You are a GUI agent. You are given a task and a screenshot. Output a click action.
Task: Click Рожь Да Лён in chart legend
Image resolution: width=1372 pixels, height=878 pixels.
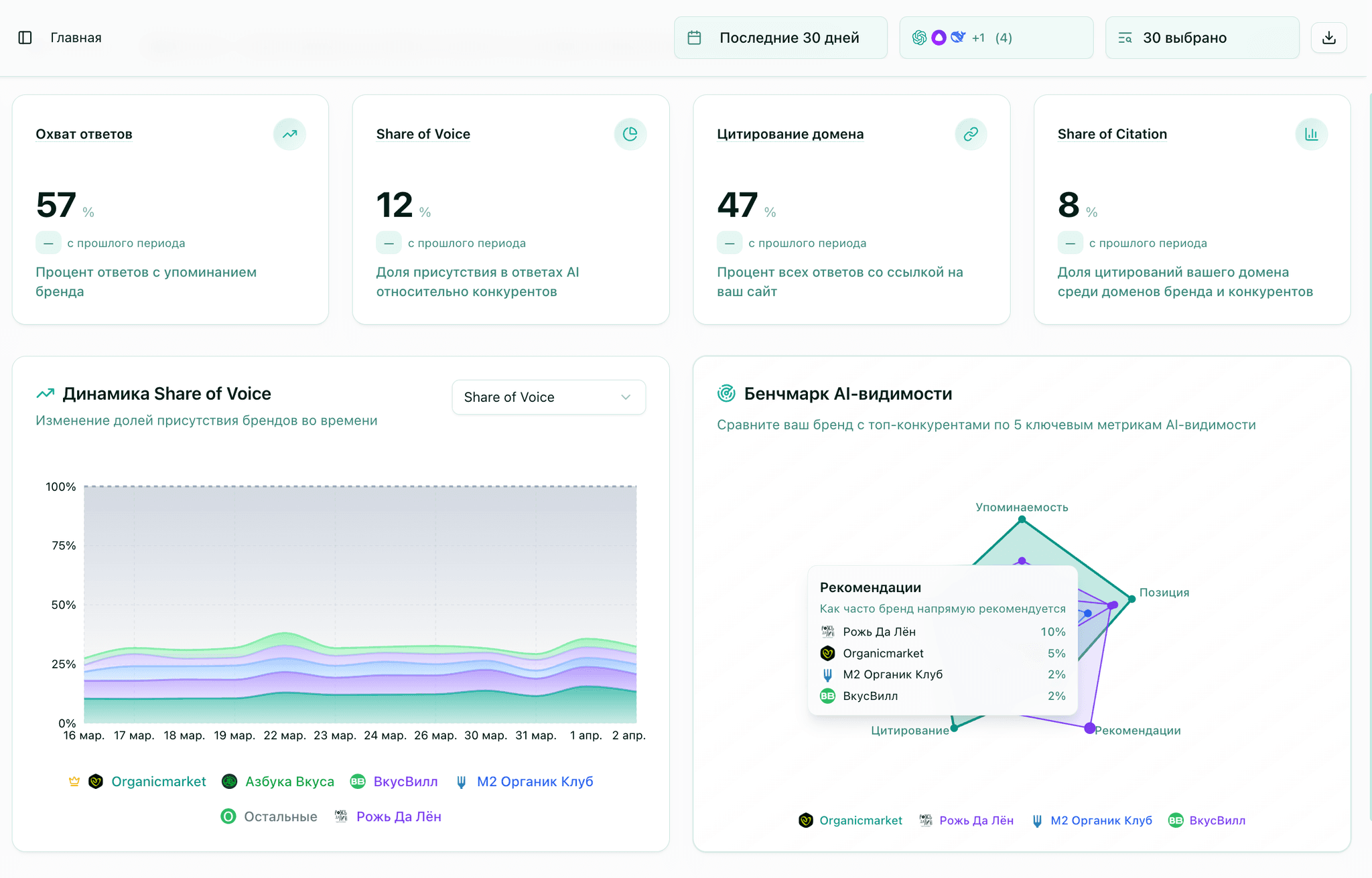pos(398,816)
